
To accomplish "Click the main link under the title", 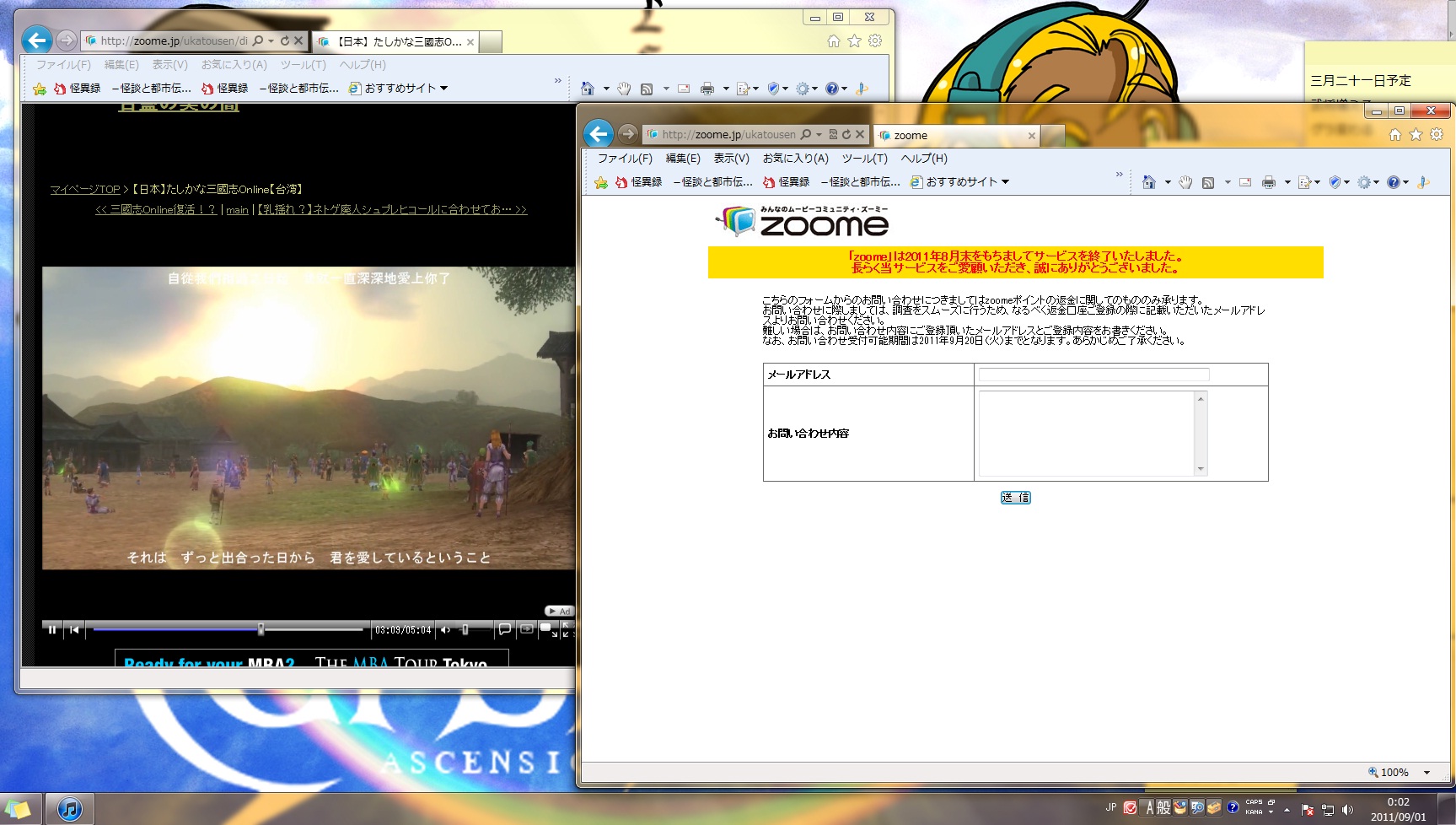I will pyautogui.click(x=237, y=210).
